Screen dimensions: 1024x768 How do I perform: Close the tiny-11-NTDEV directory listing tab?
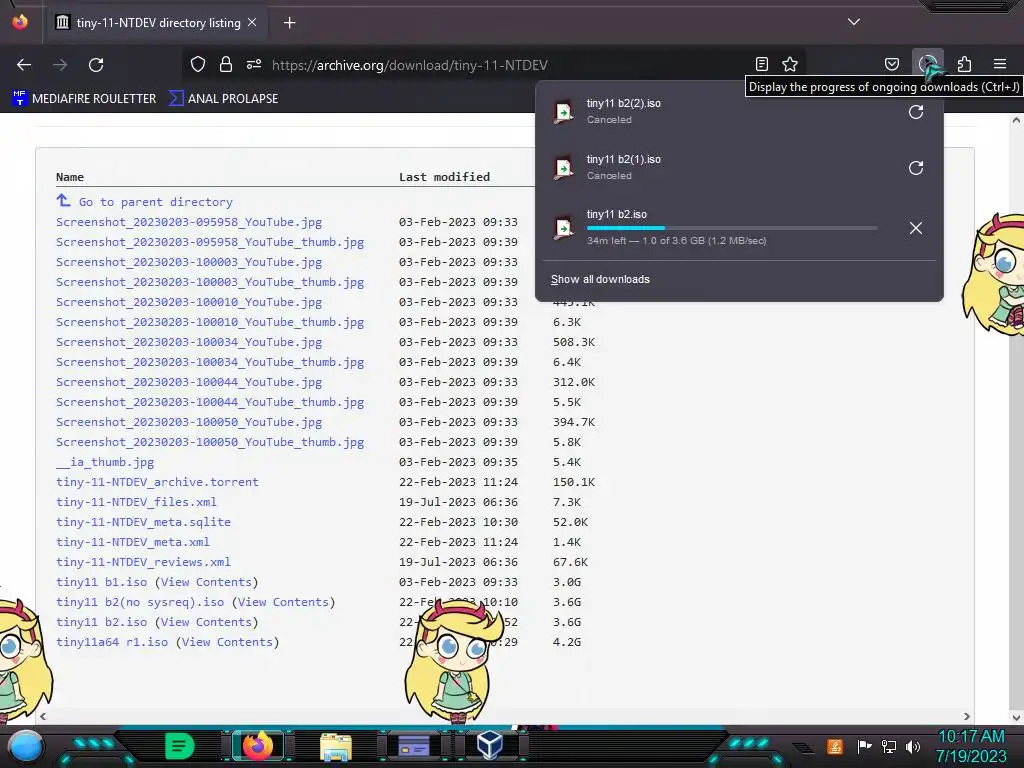coord(252,22)
